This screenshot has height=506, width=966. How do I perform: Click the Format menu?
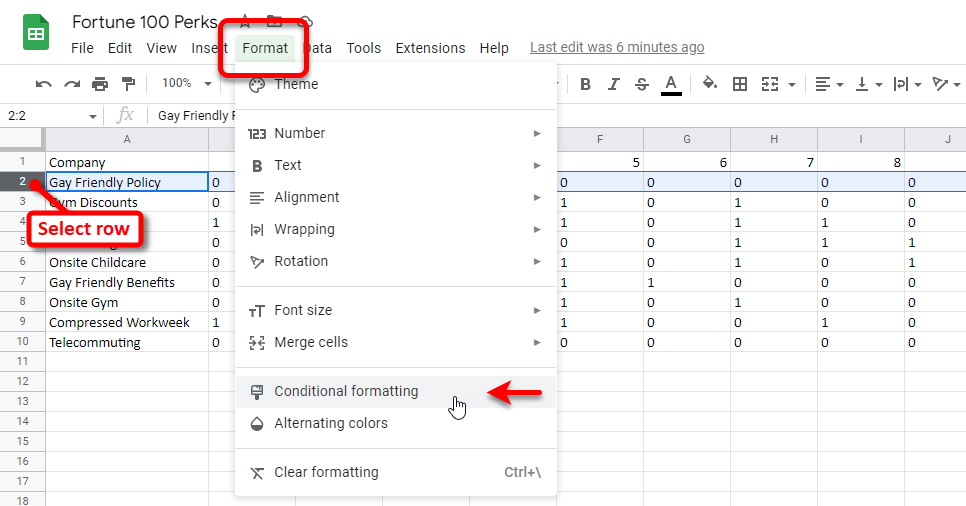click(x=265, y=48)
